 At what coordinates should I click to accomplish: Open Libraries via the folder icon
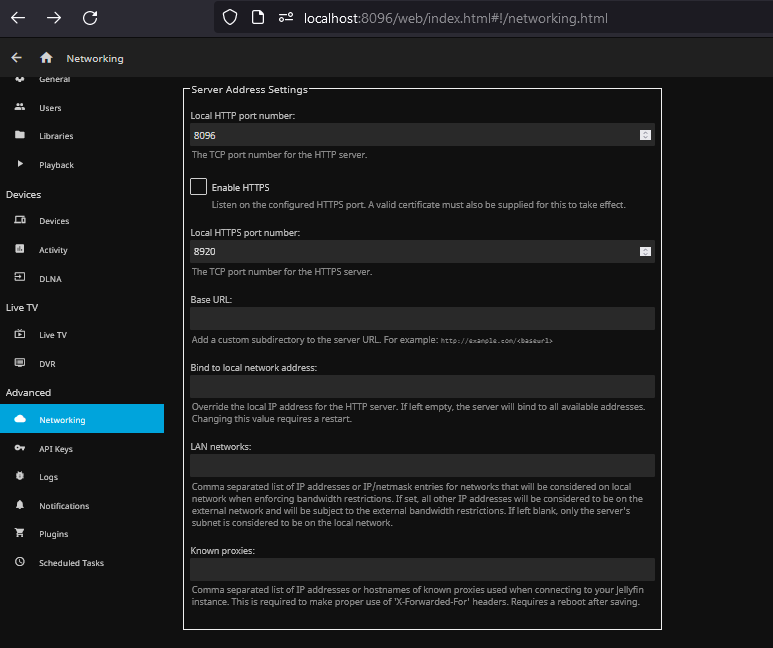[x=20, y=136]
